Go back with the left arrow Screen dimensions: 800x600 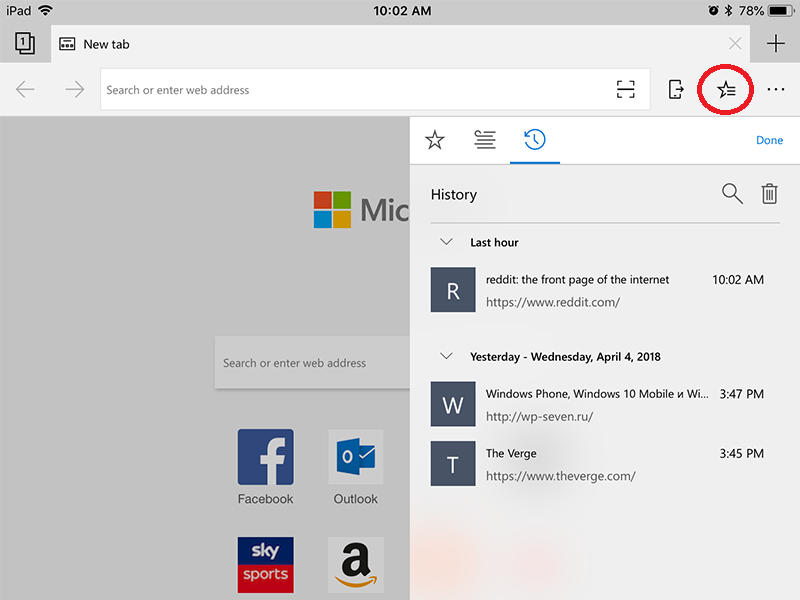(25, 90)
